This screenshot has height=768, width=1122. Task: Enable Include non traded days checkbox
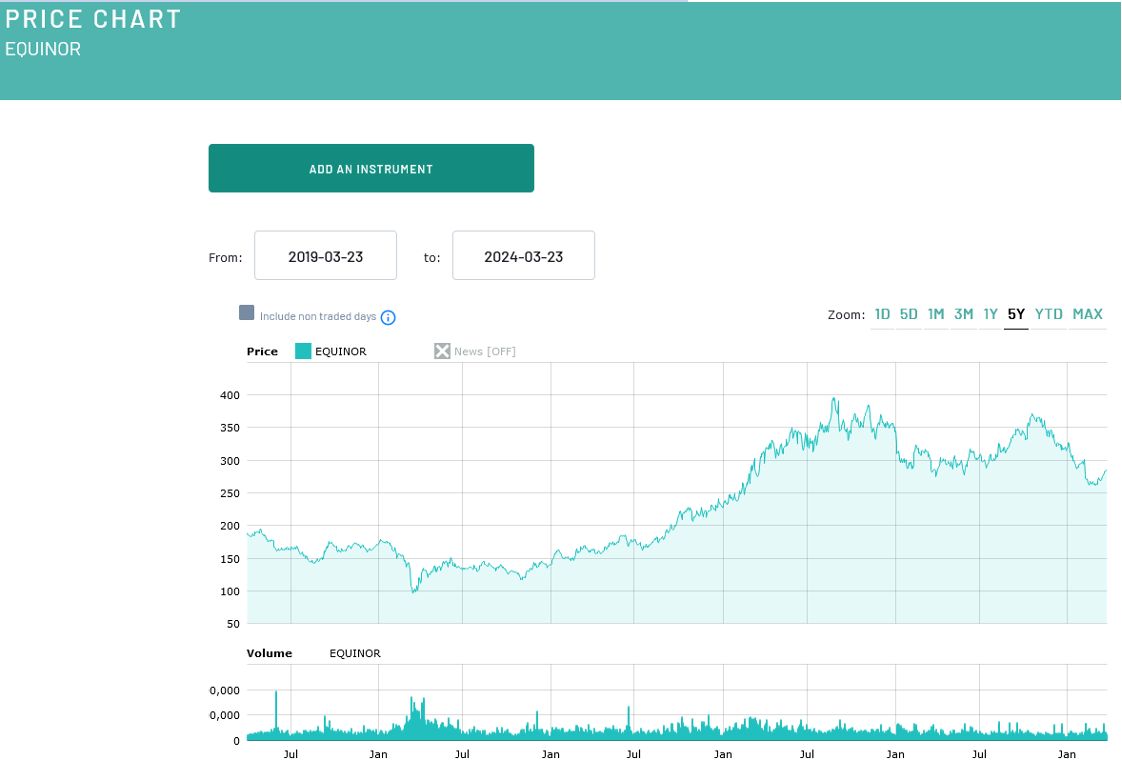[x=247, y=313]
